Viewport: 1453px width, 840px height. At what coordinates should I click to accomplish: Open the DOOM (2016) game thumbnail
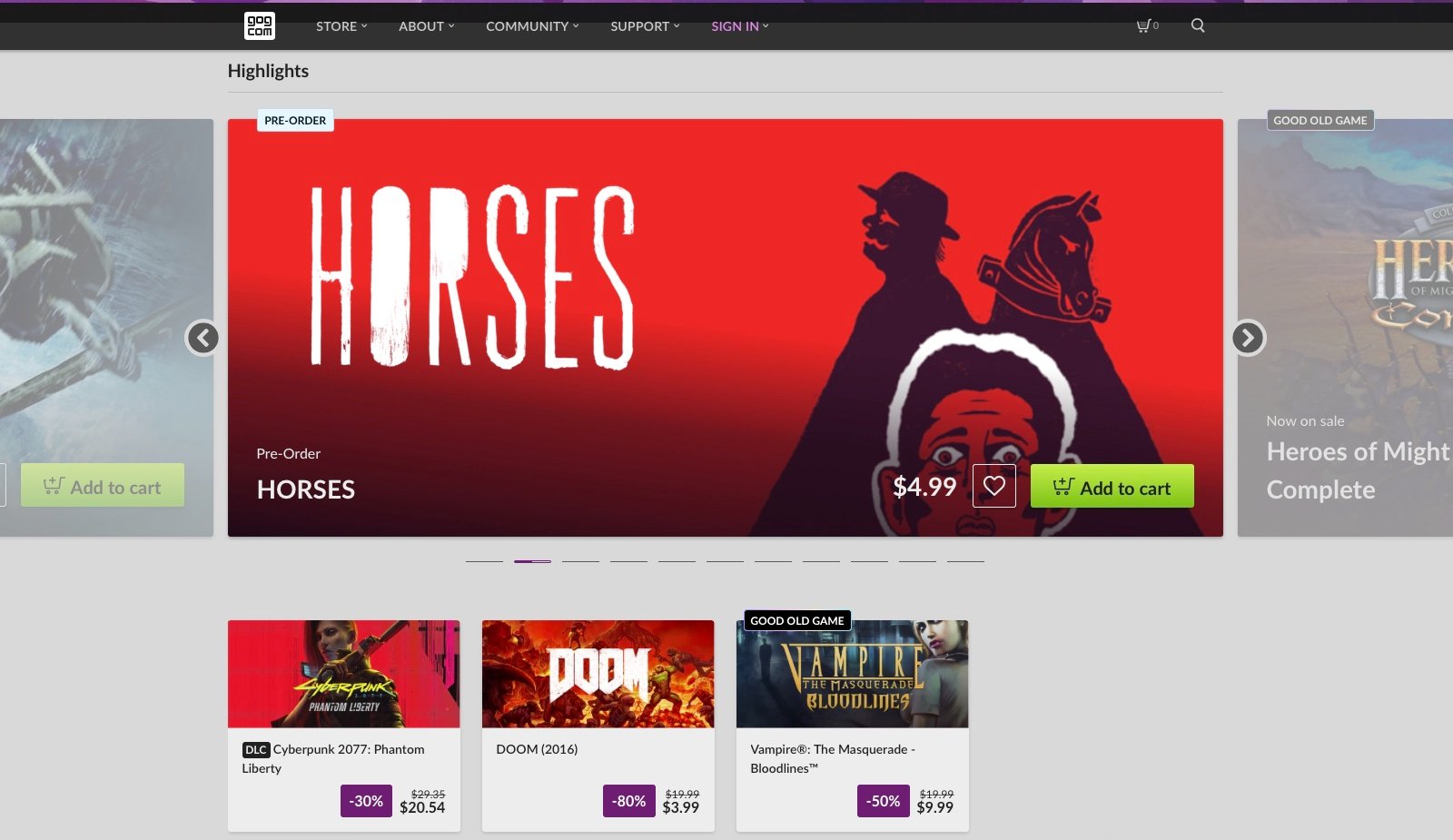pyautogui.click(x=598, y=674)
